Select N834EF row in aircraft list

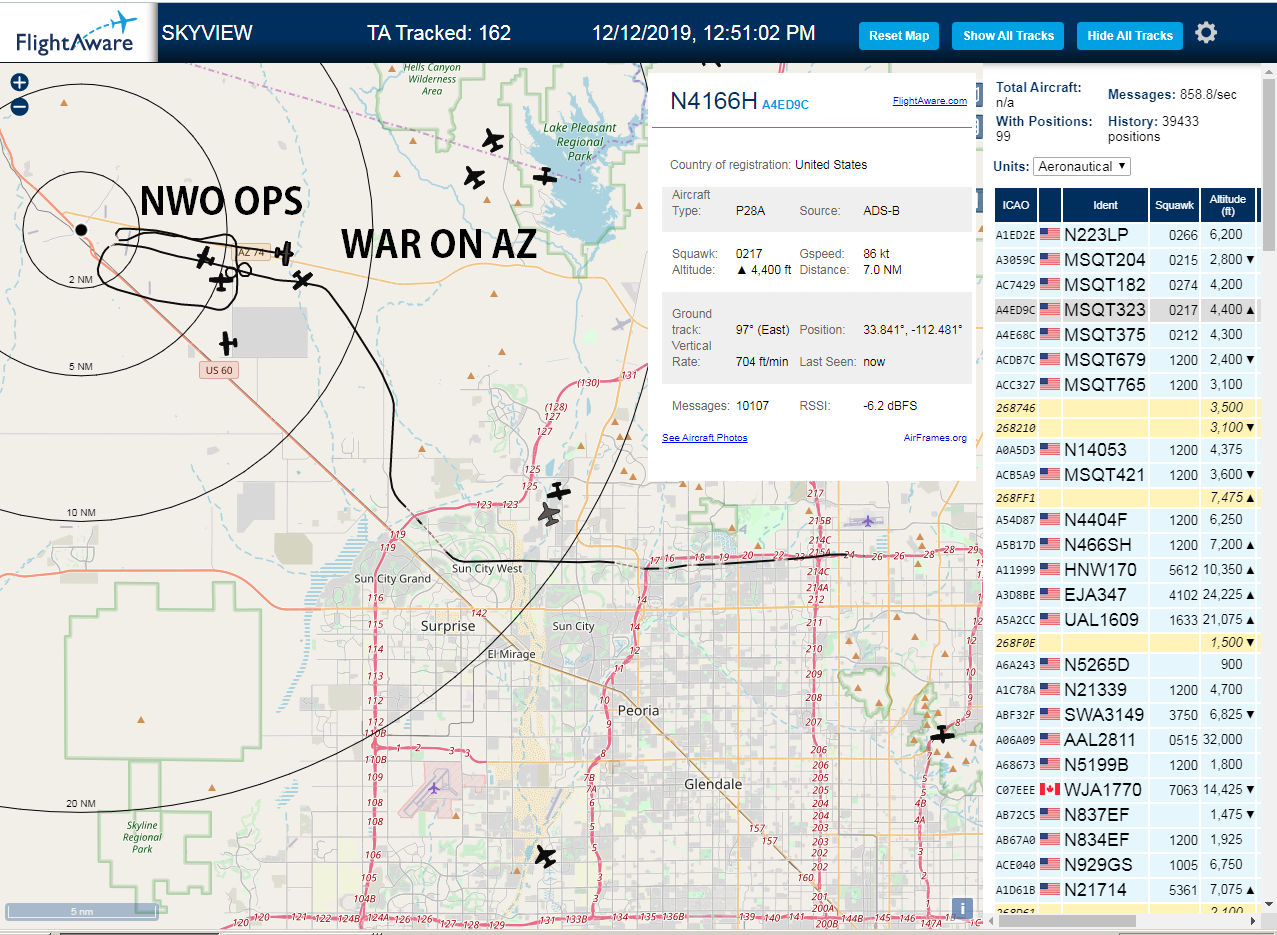[x=1127, y=840]
